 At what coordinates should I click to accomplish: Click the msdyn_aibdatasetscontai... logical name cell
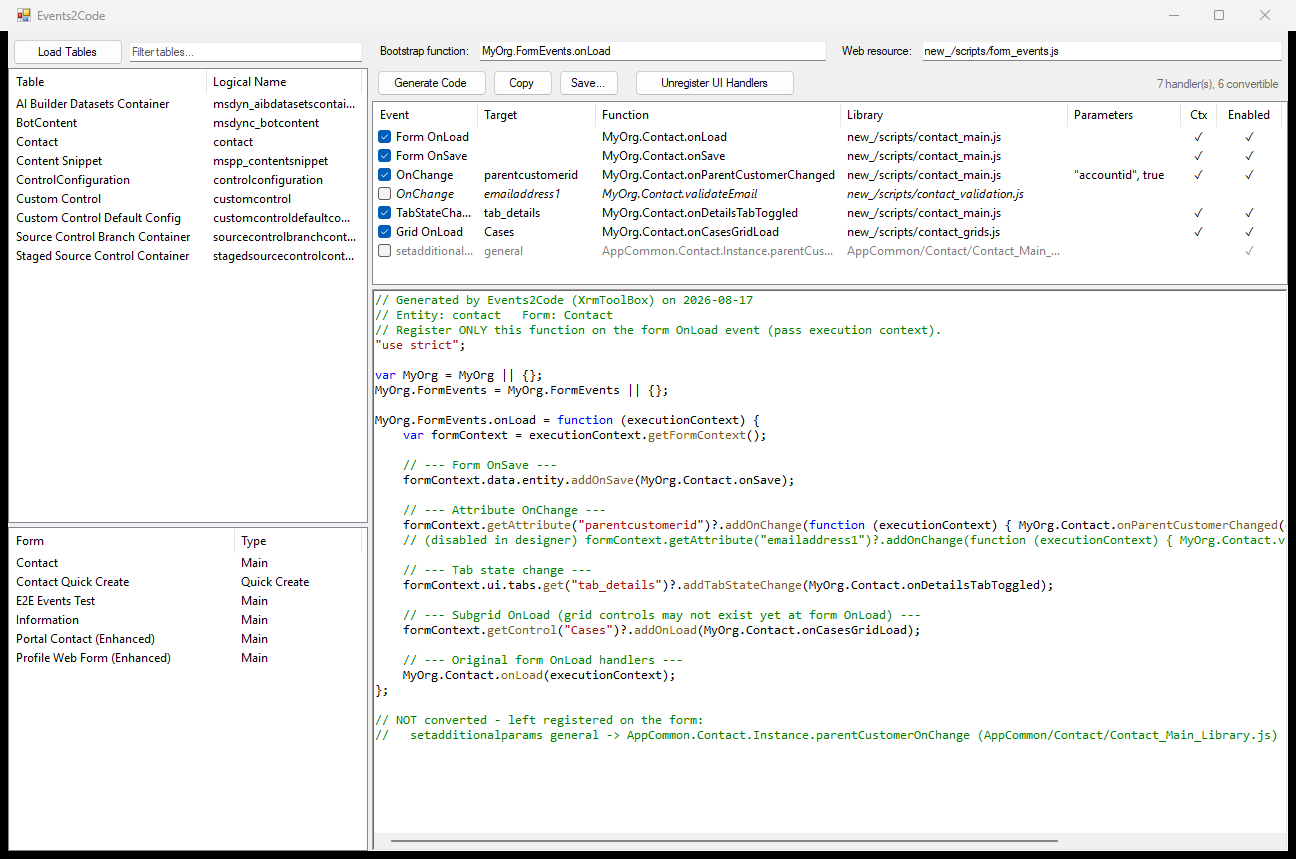click(284, 104)
